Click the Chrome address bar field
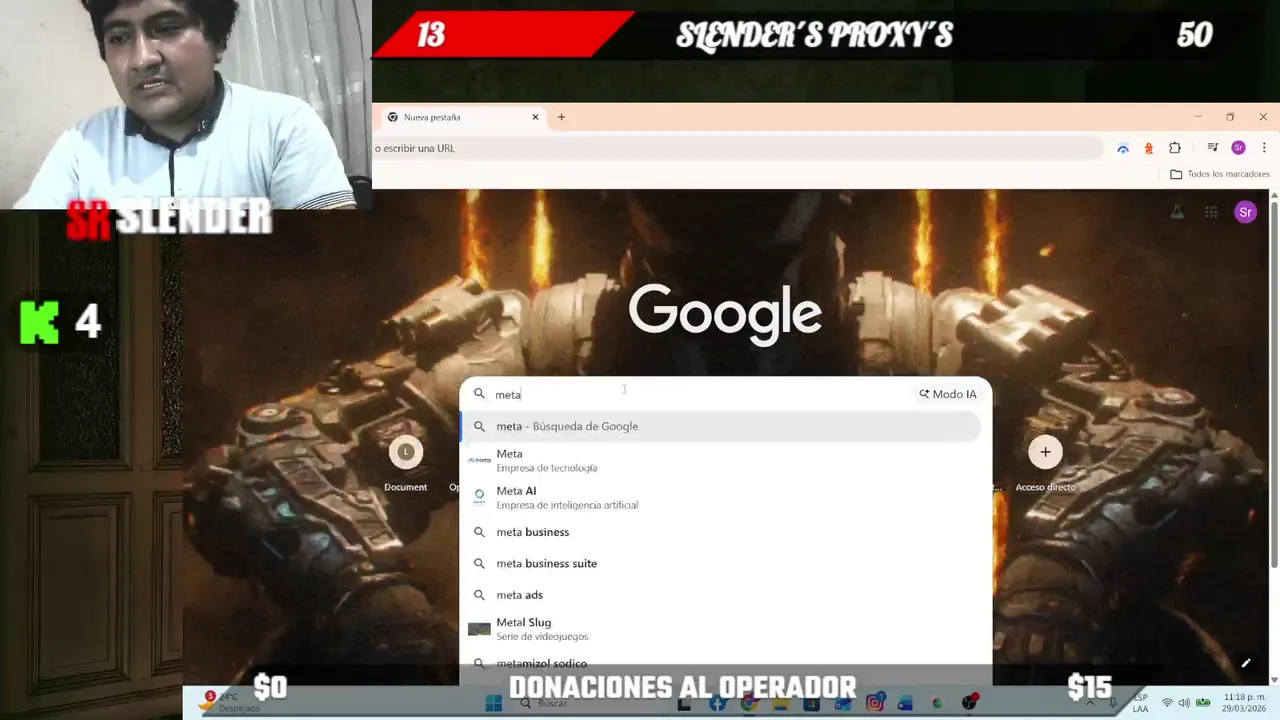 (x=737, y=148)
